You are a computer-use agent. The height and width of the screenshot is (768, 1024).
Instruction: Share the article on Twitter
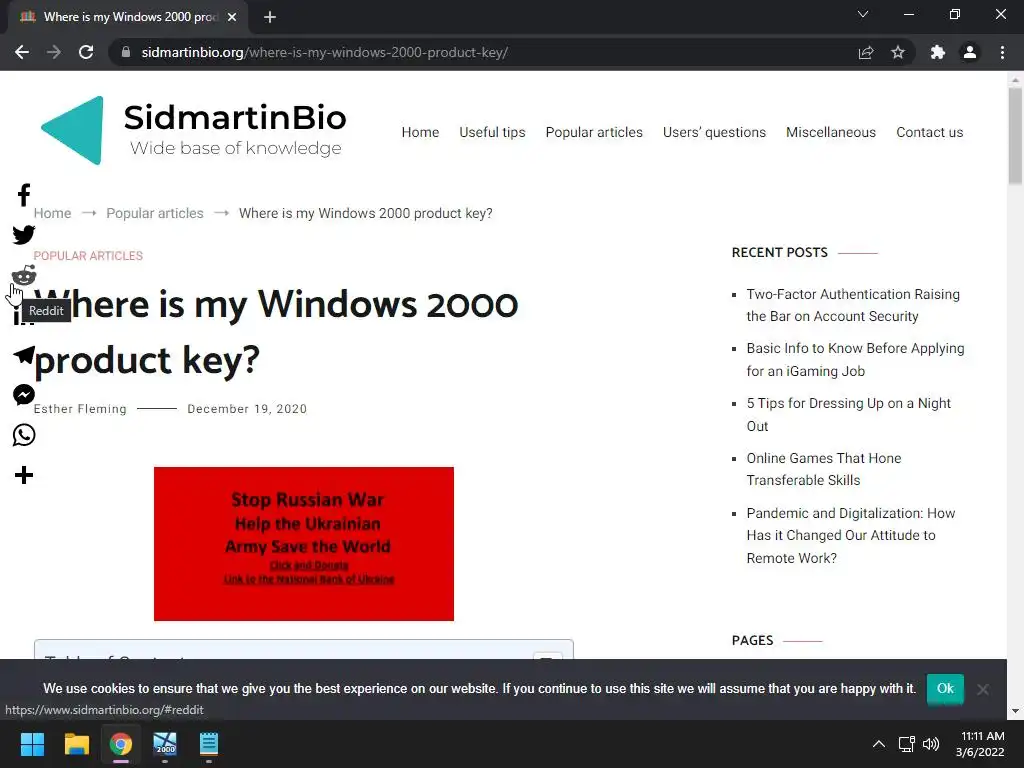coord(24,234)
